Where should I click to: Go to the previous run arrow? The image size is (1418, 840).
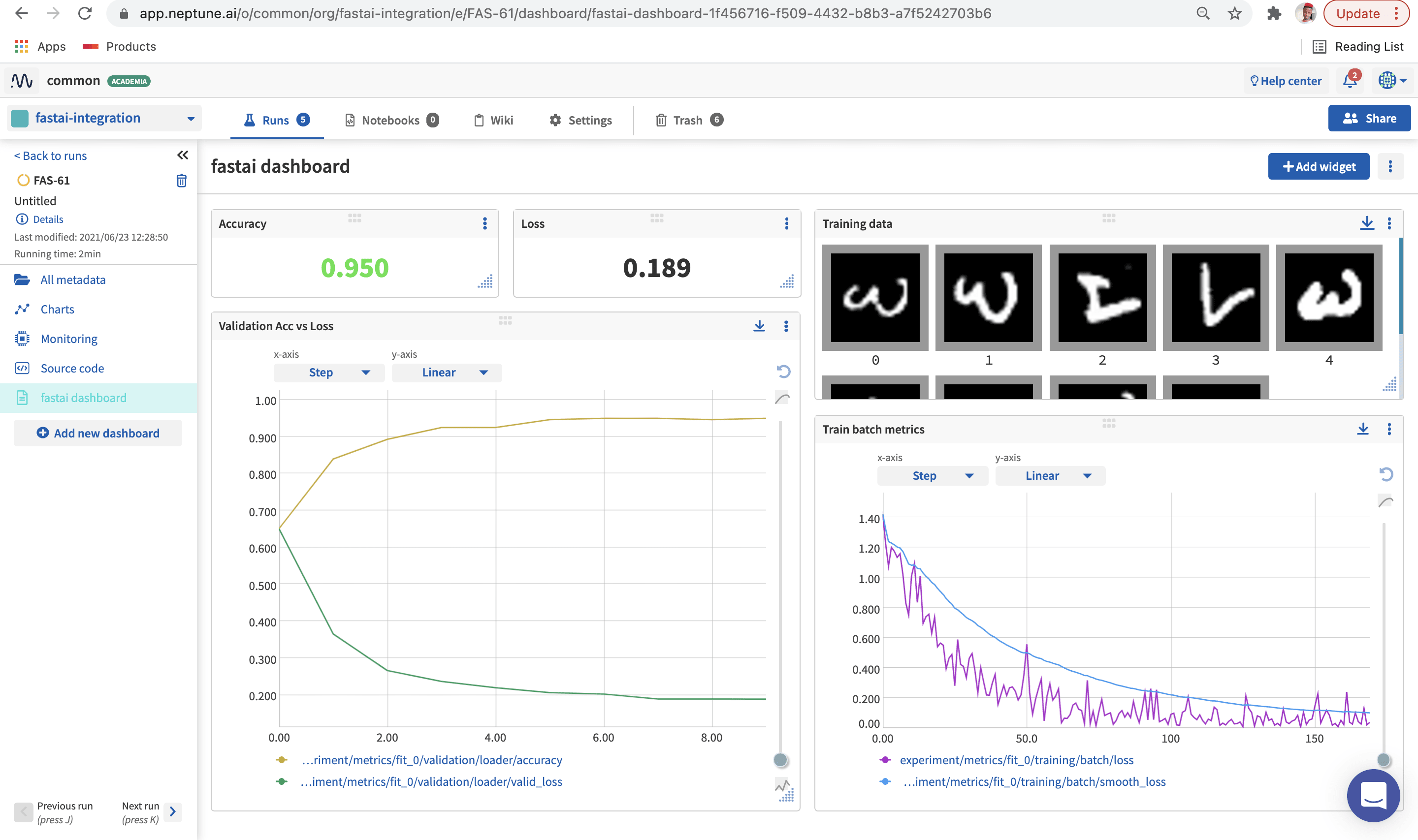tap(23, 811)
